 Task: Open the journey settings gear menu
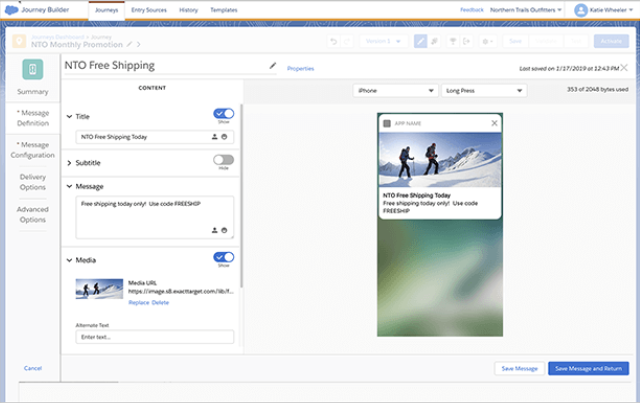[488, 41]
